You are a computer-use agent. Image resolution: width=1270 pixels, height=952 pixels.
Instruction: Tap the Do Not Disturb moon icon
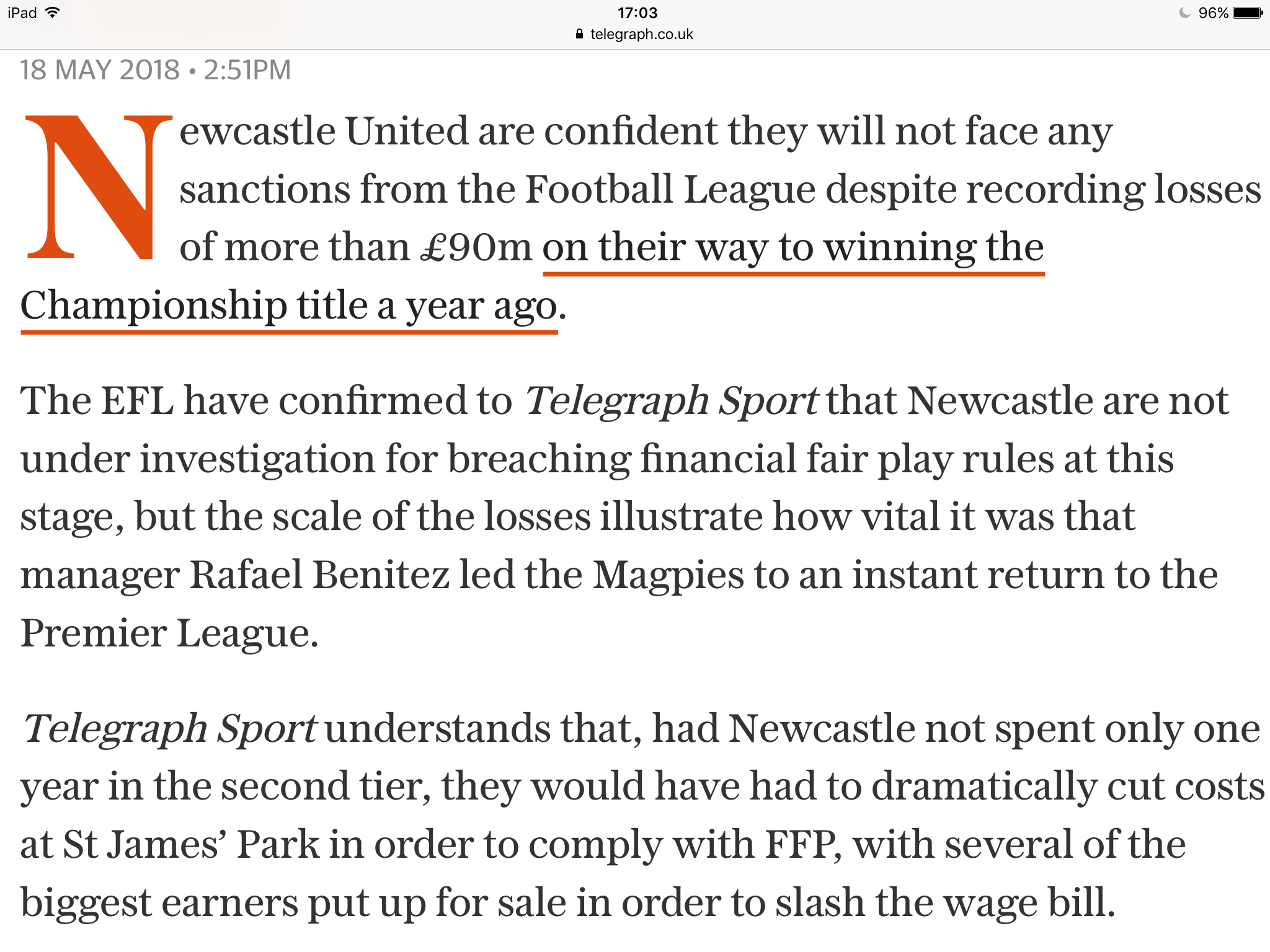(1184, 13)
